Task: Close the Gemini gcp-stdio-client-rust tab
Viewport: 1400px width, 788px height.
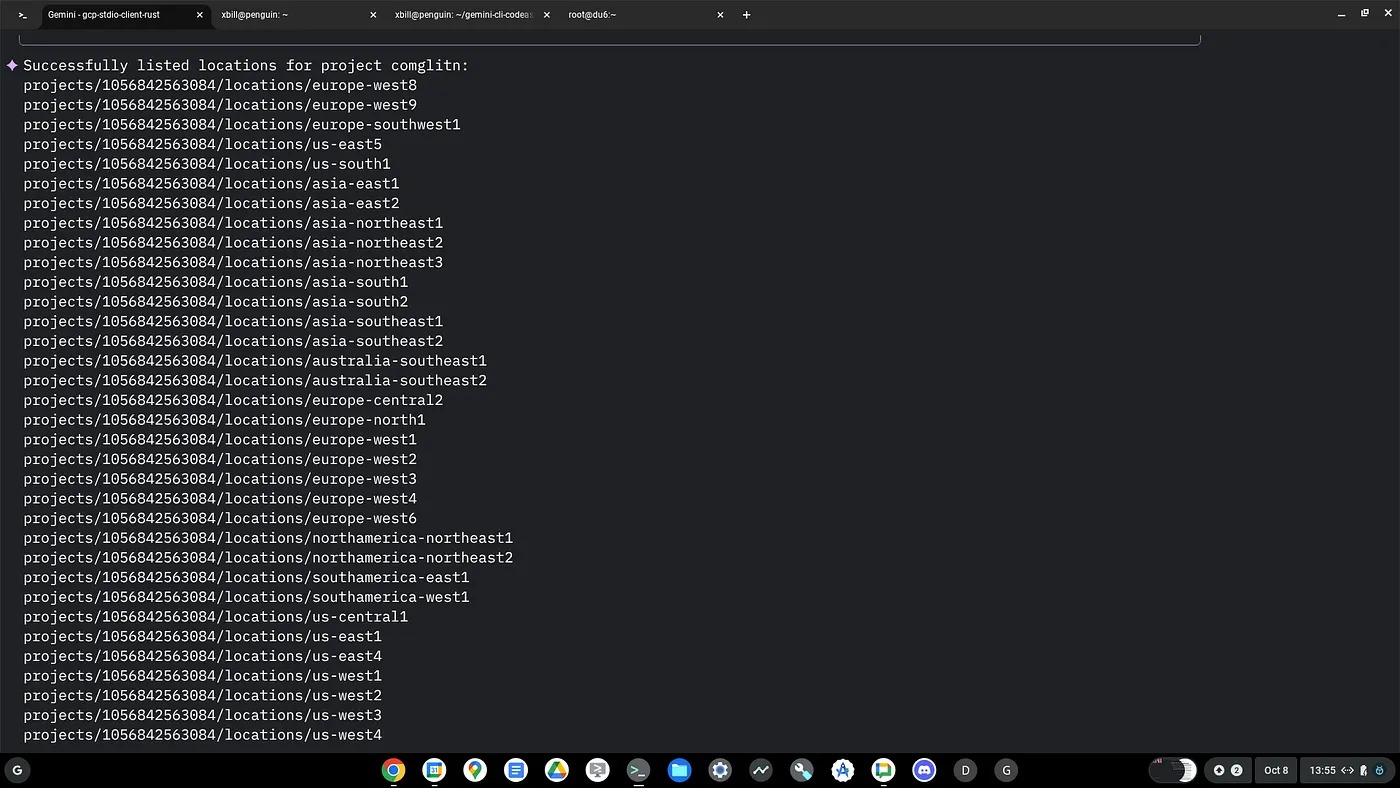Action: (x=199, y=15)
